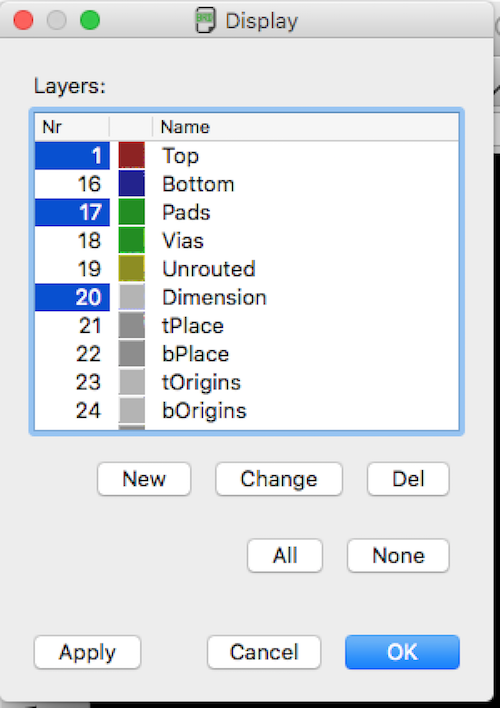Screen dimensions: 500x708
Task: Hide all layers with None button
Action: click(398, 555)
